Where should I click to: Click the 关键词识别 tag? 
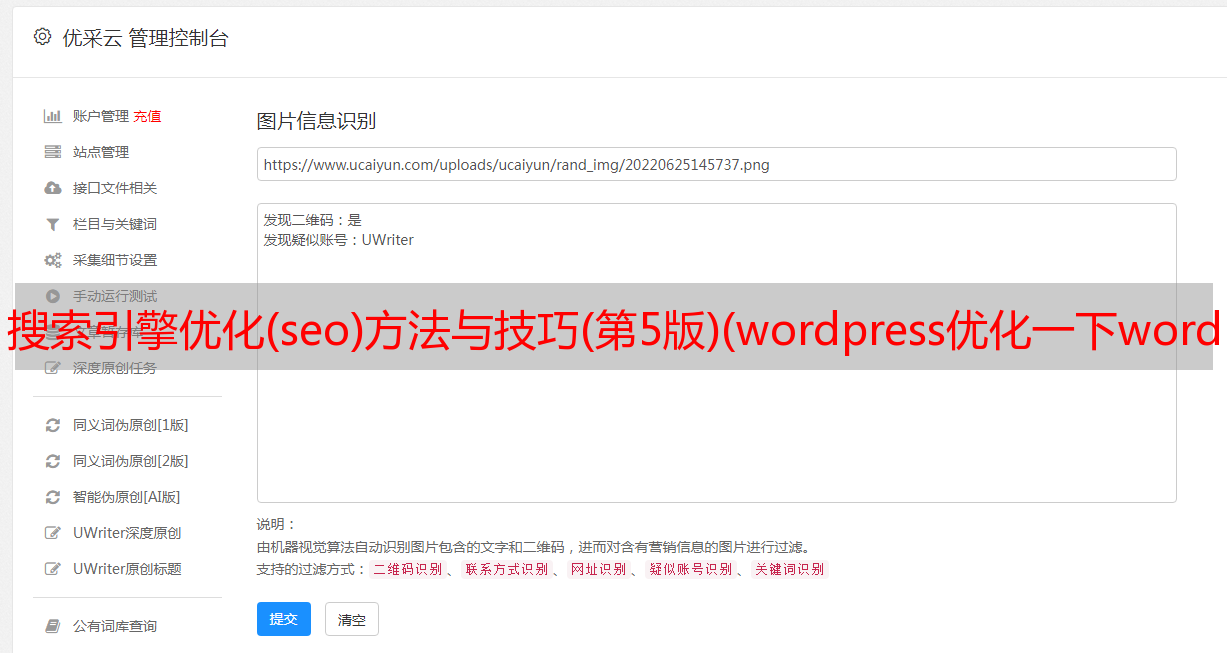(x=790, y=569)
